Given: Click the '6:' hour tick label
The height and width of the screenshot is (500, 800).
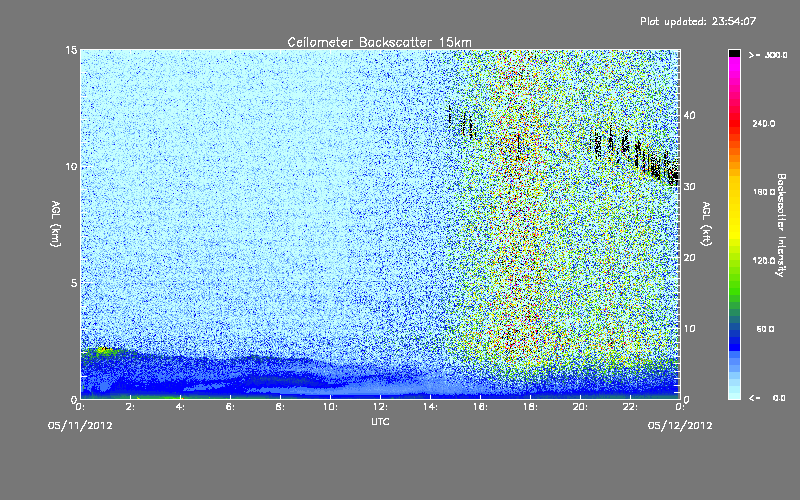Looking at the screenshot, I should pos(230,407).
